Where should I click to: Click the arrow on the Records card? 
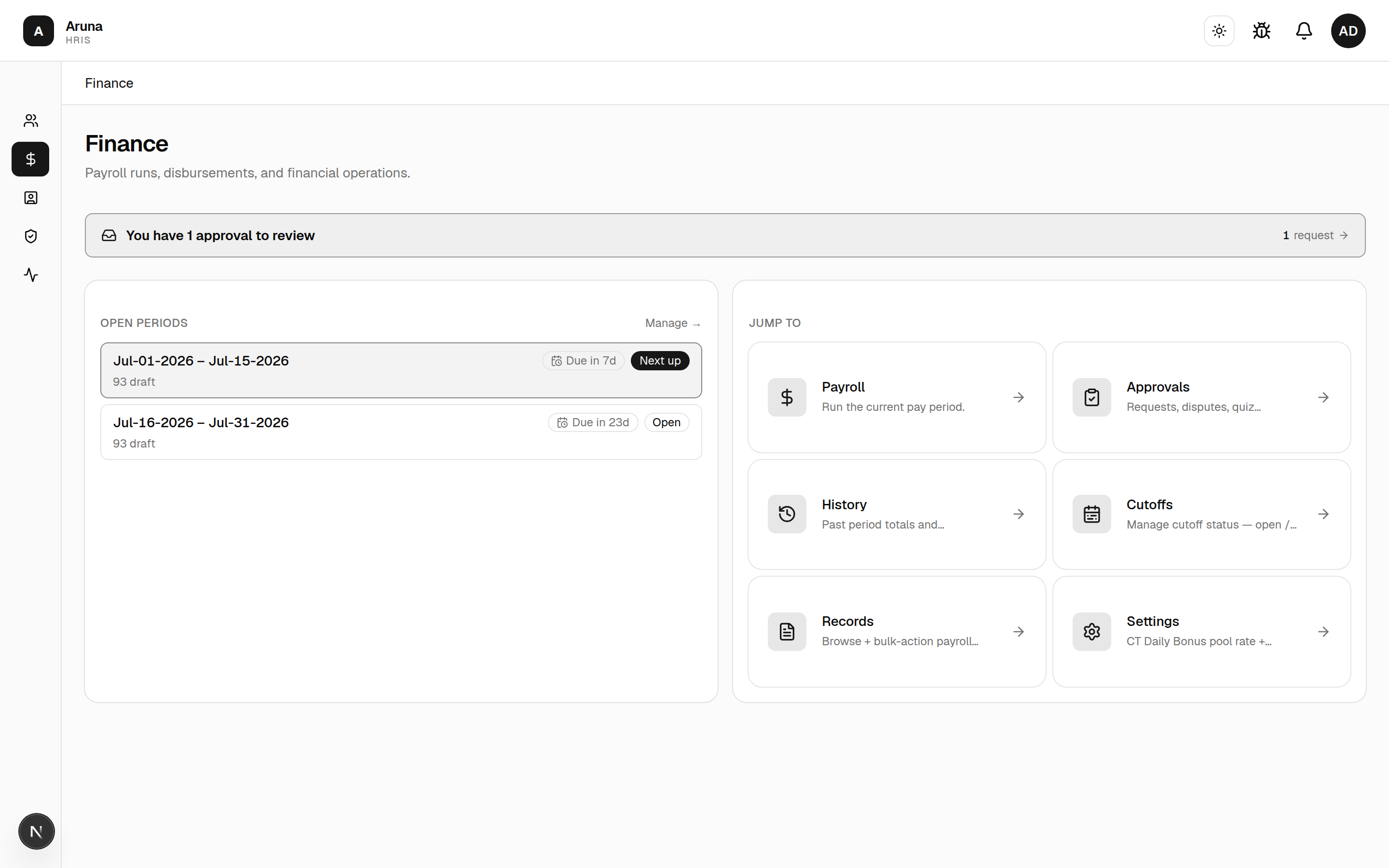[x=1019, y=632]
